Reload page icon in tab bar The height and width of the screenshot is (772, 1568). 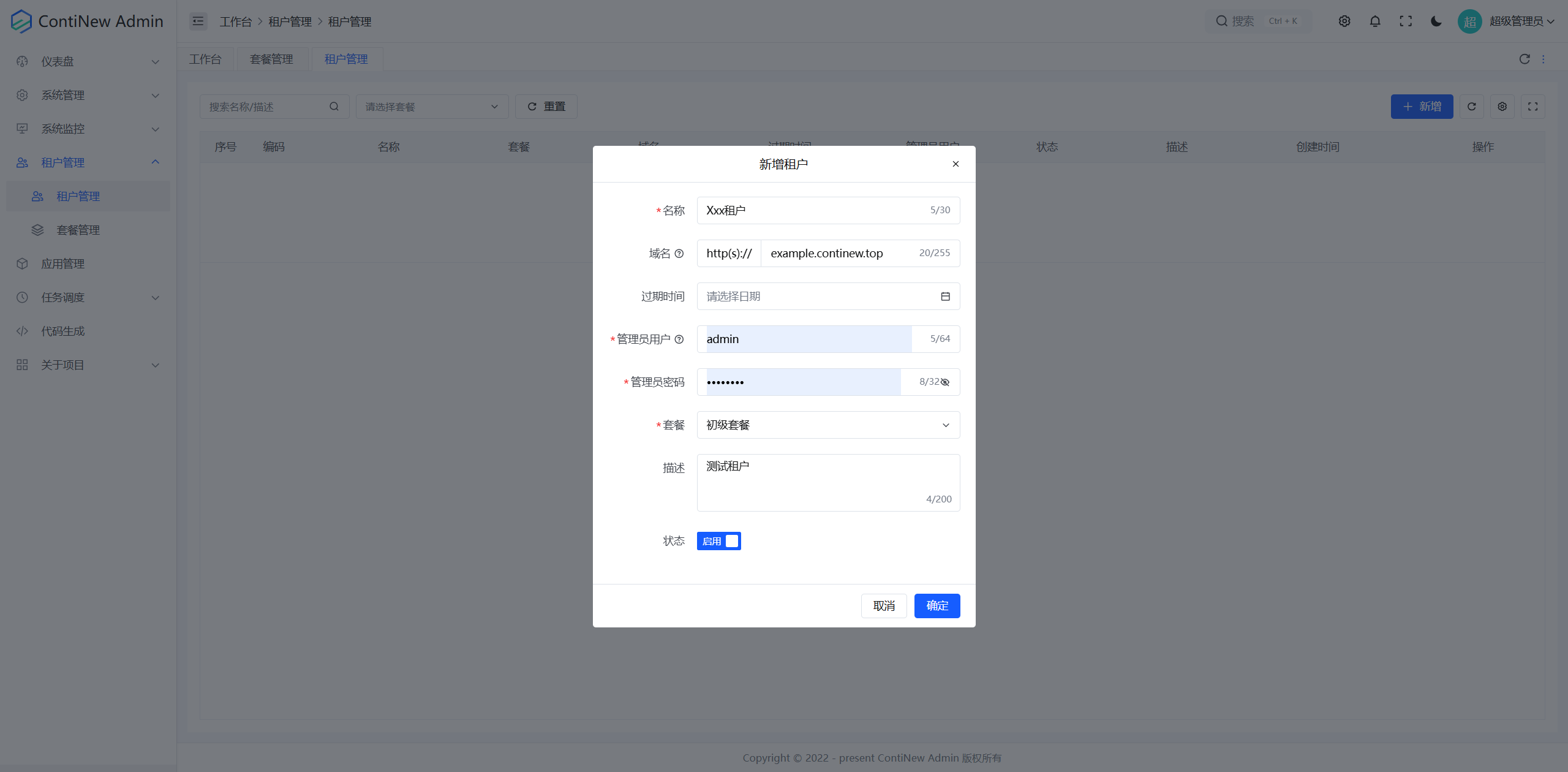(x=1525, y=59)
